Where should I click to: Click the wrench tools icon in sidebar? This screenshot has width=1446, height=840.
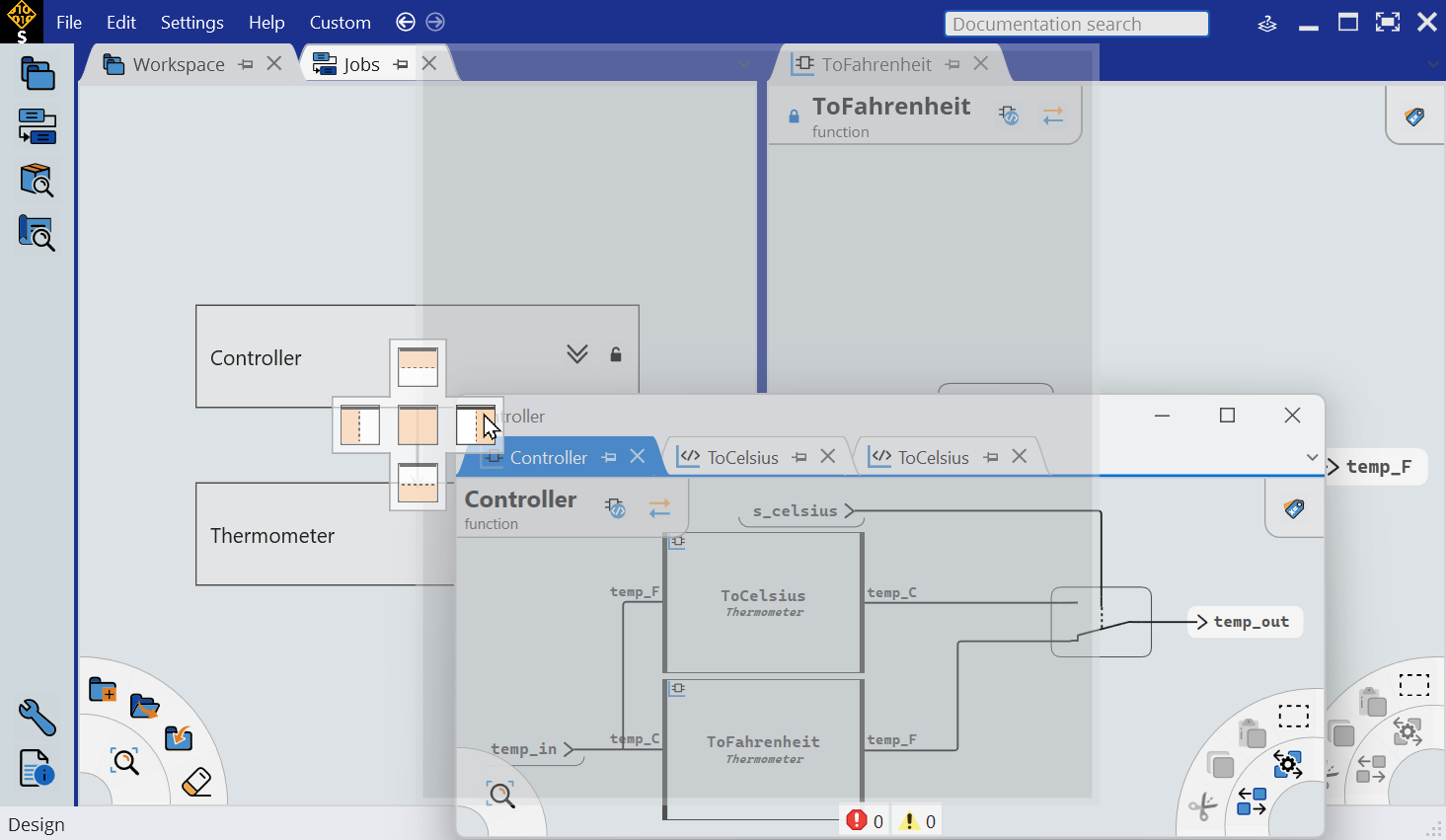point(37,718)
